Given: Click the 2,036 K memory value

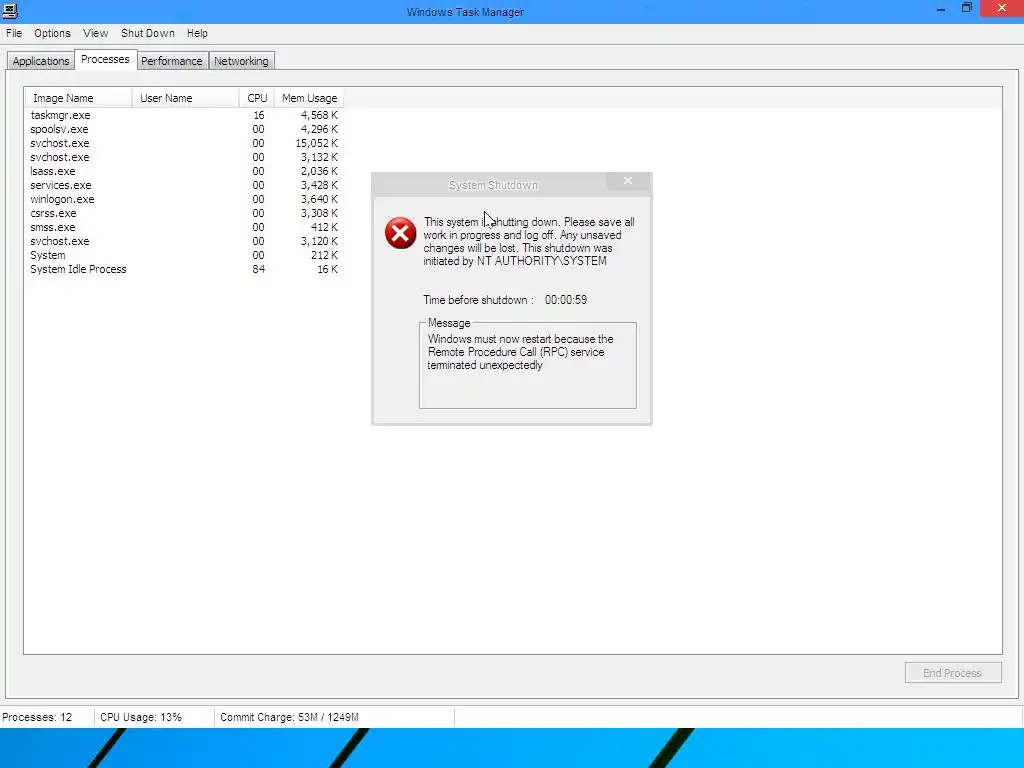Looking at the screenshot, I should pos(319,171).
